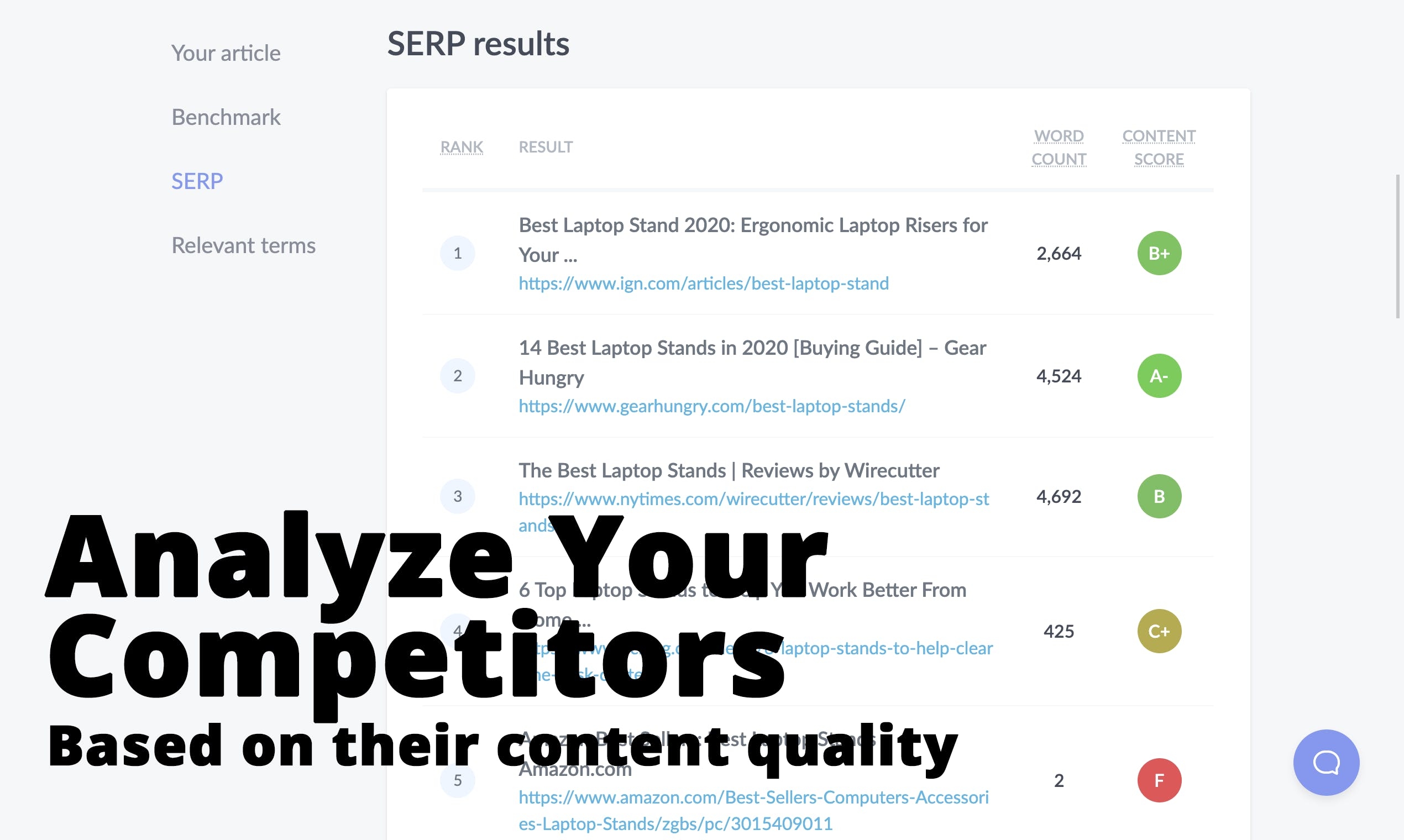Sort results by the Rank column
This screenshot has height=840, width=1404.
click(462, 147)
